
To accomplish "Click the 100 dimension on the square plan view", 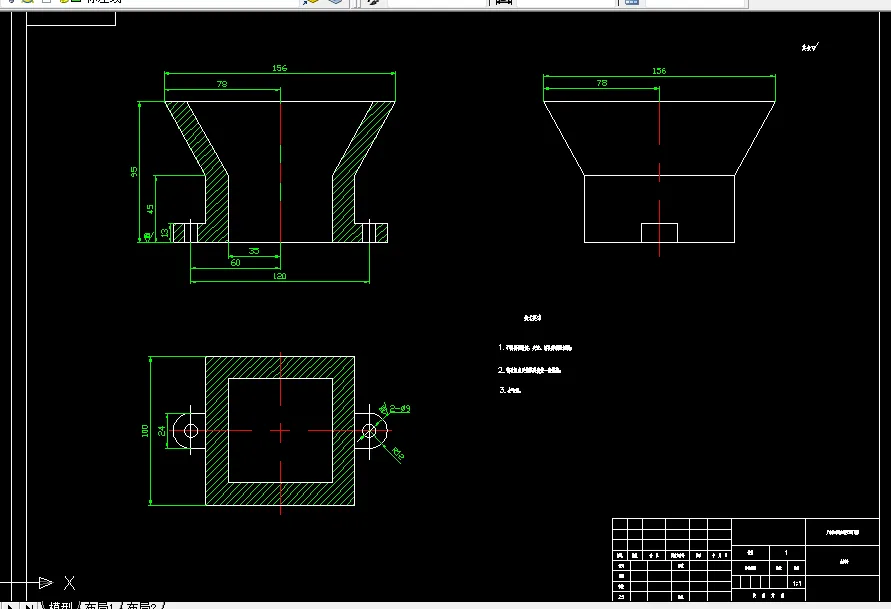I will click(145, 431).
